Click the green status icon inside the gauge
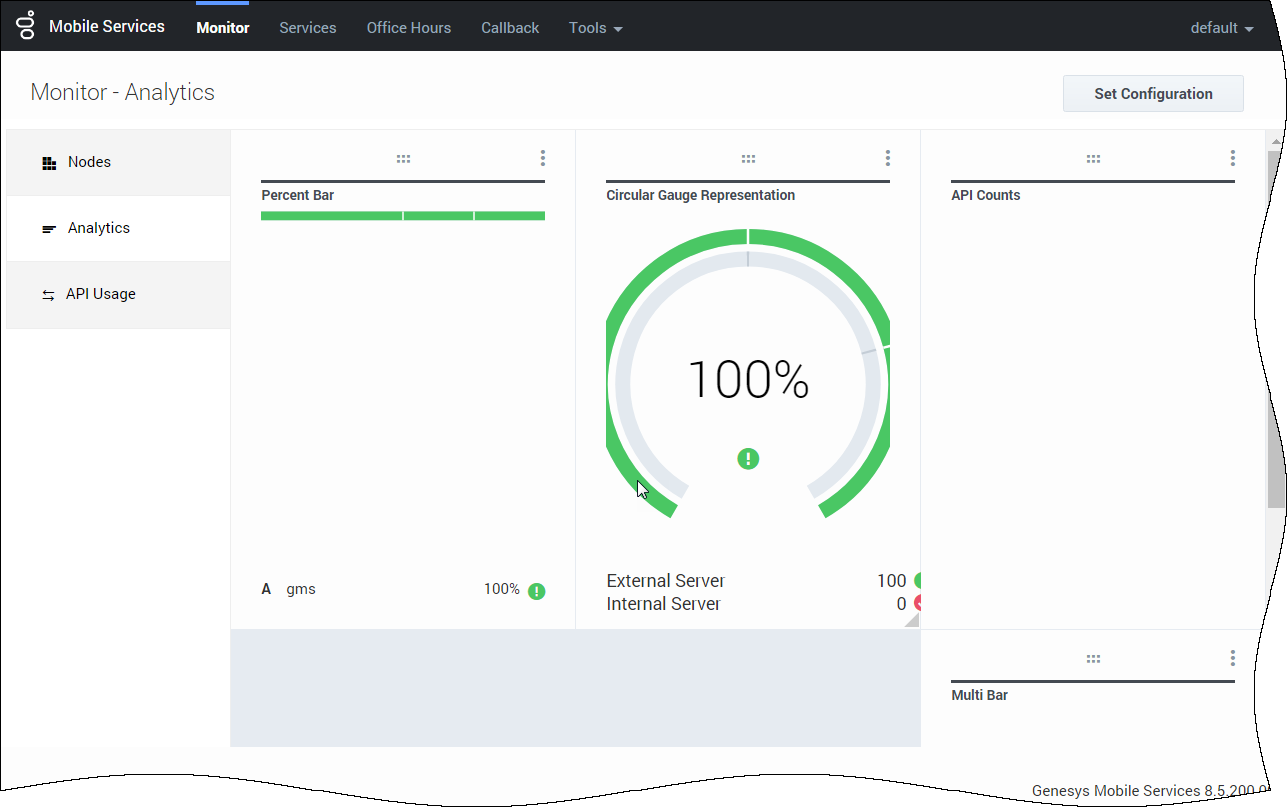 click(748, 459)
